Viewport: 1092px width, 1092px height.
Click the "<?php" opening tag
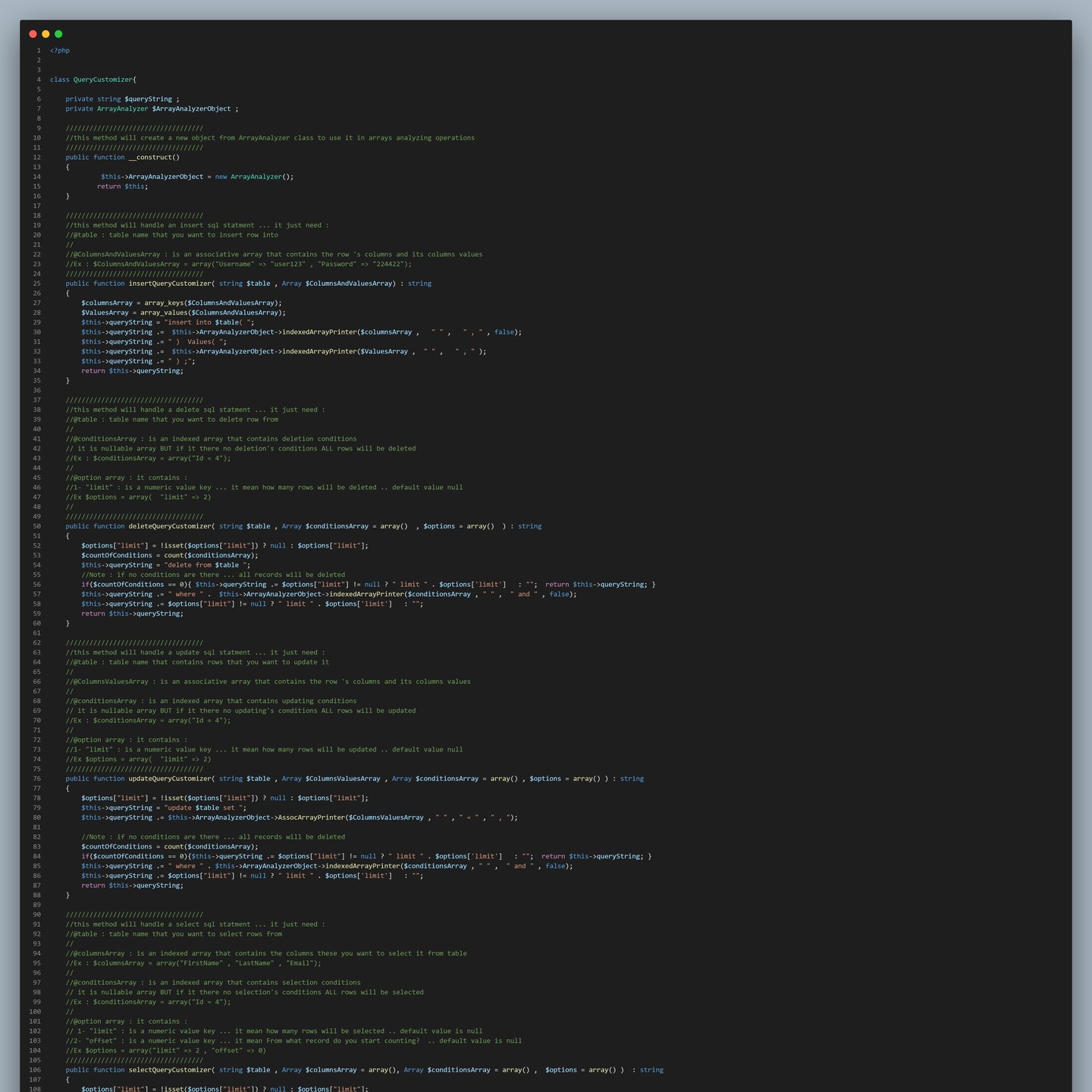(60, 51)
